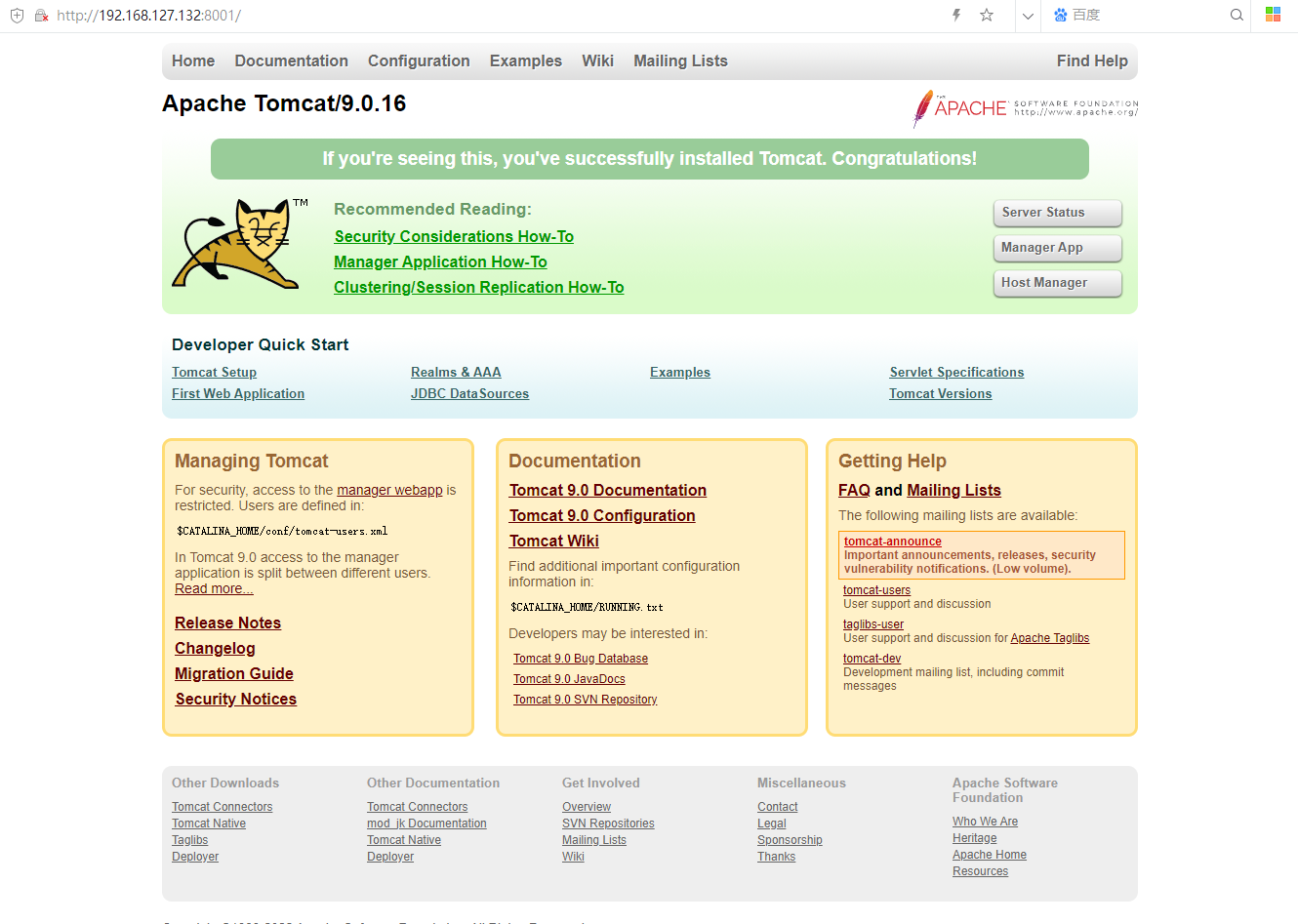Open the Security Considerations How-To link

(453, 236)
